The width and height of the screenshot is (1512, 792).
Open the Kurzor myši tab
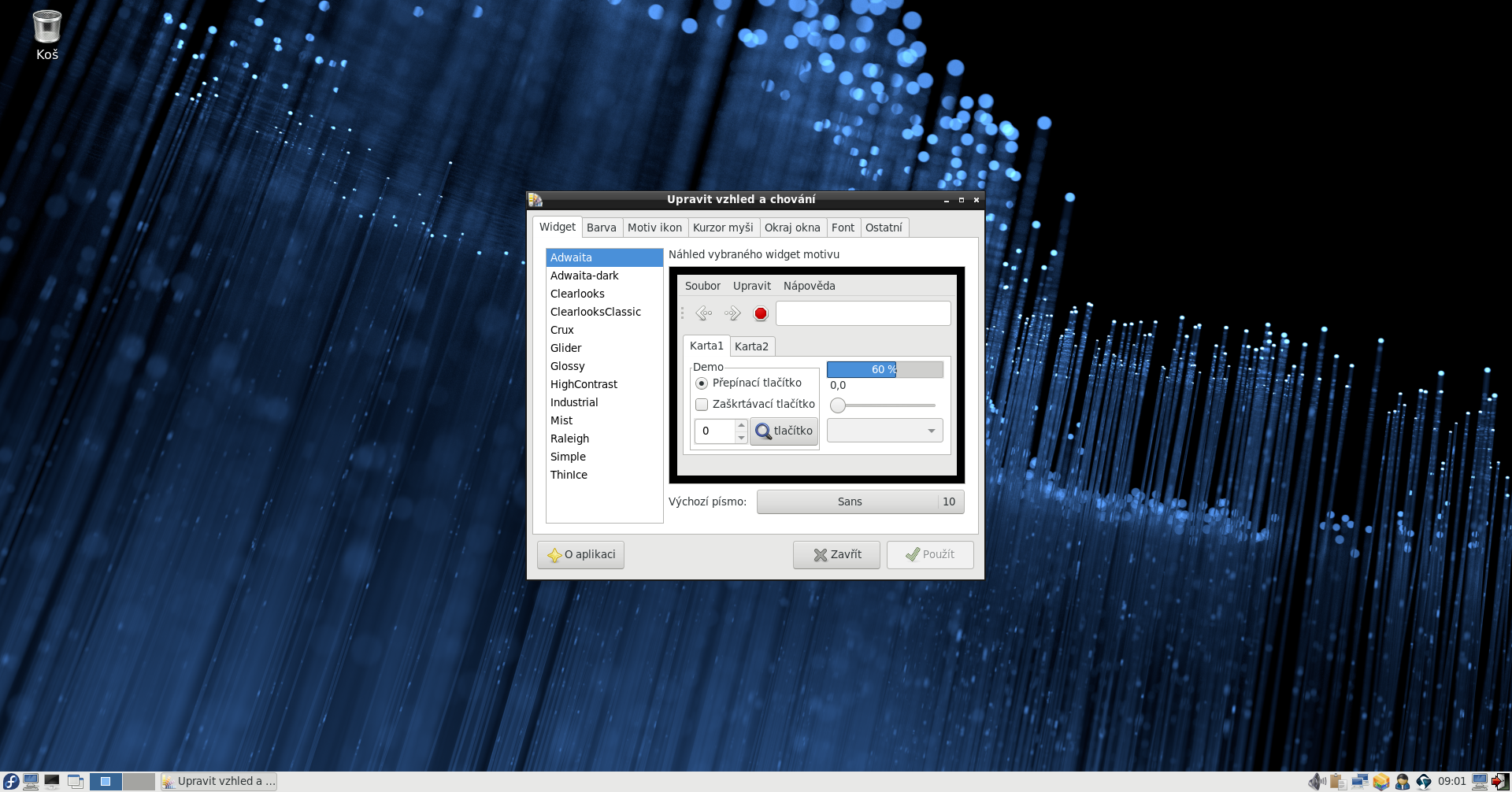(722, 228)
